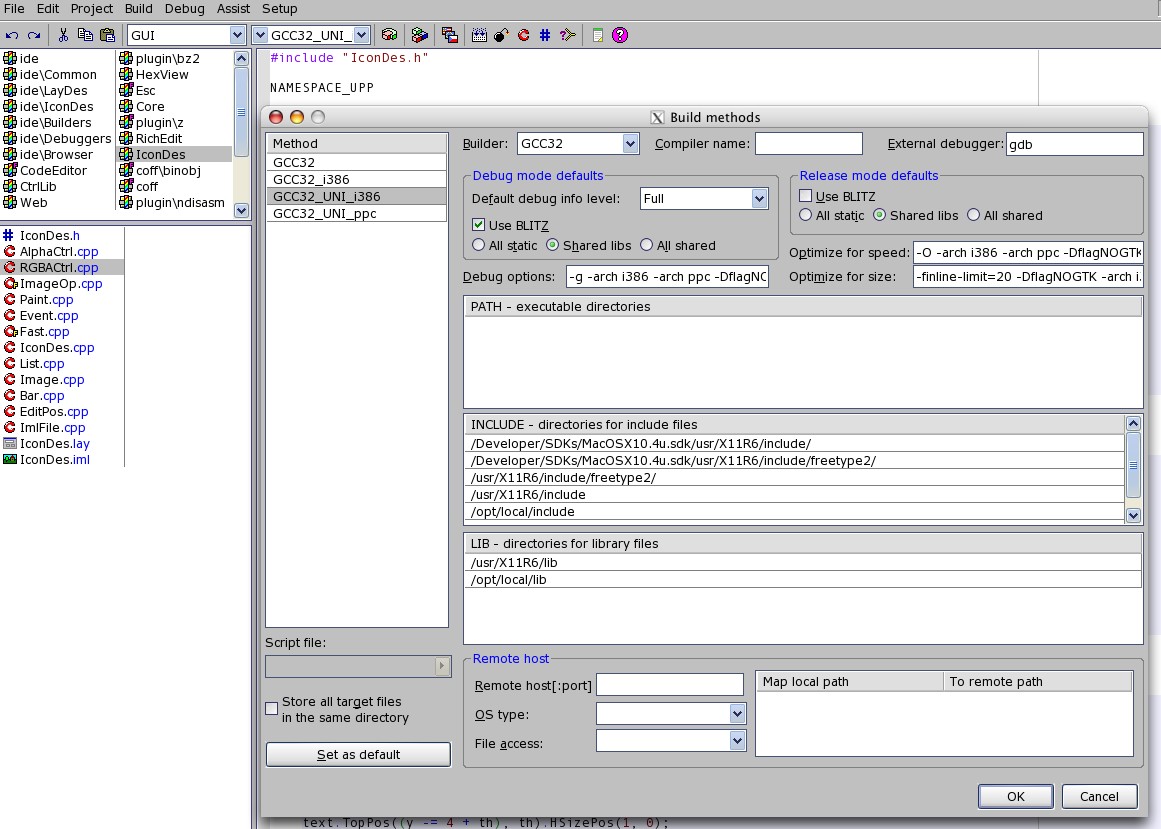Enable Use BLITZ in Release mode defaults
Screen dimensions: 1161x829
pyautogui.click(x=806, y=196)
